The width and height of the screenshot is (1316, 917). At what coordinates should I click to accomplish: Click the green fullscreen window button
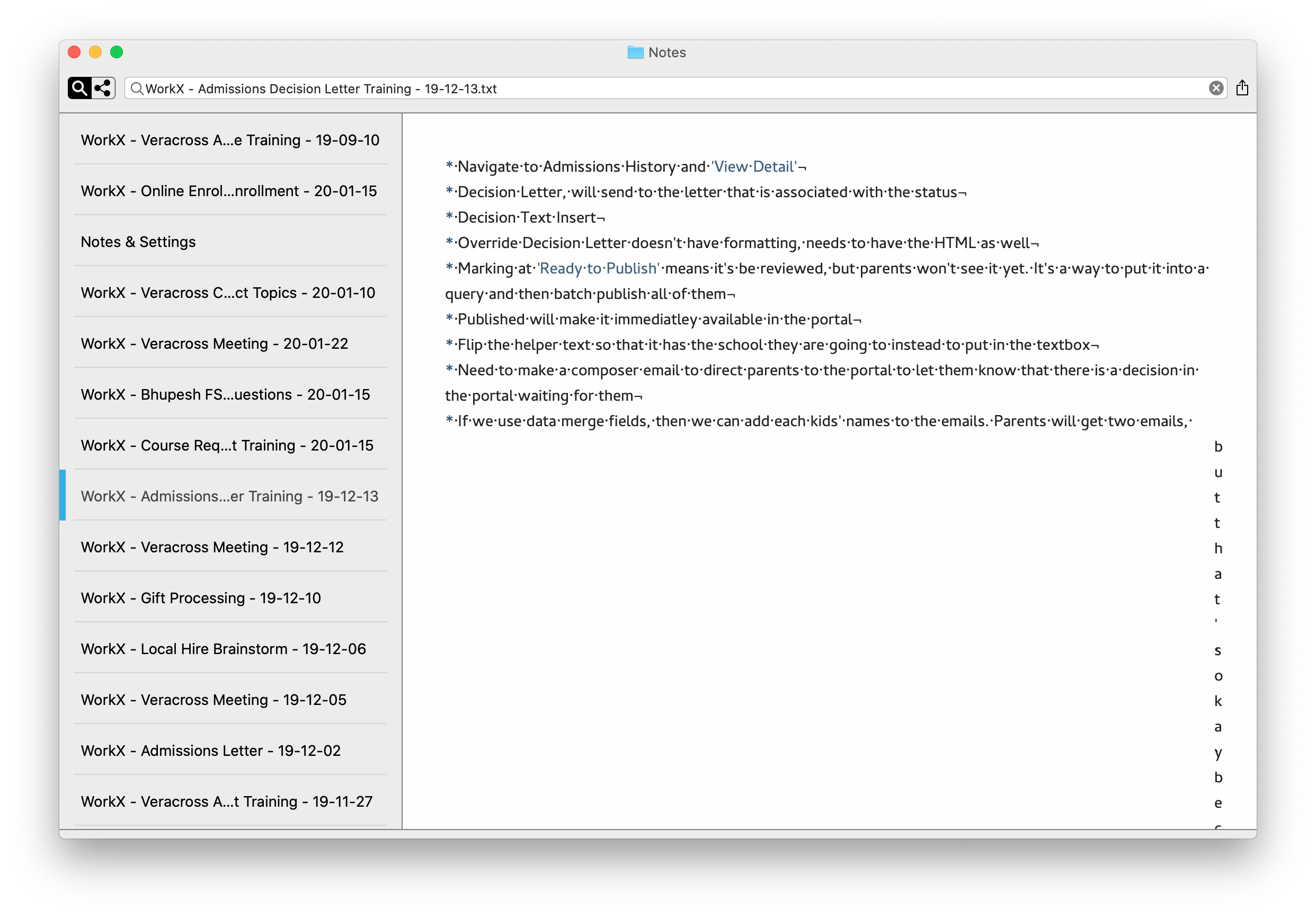point(117,52)
